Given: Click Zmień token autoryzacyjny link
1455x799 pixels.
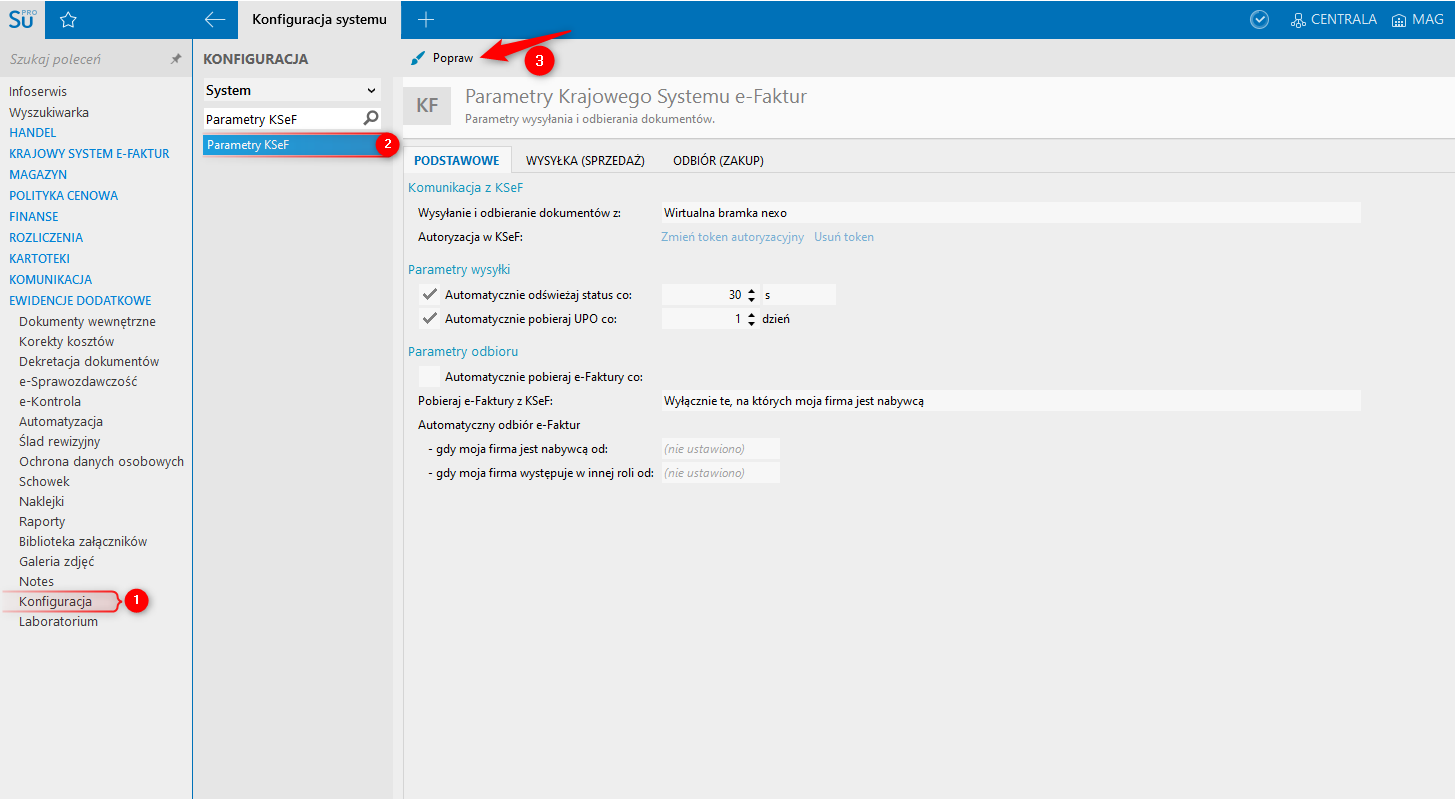Looking at the screenshot, I should click(x=732, y=237).
